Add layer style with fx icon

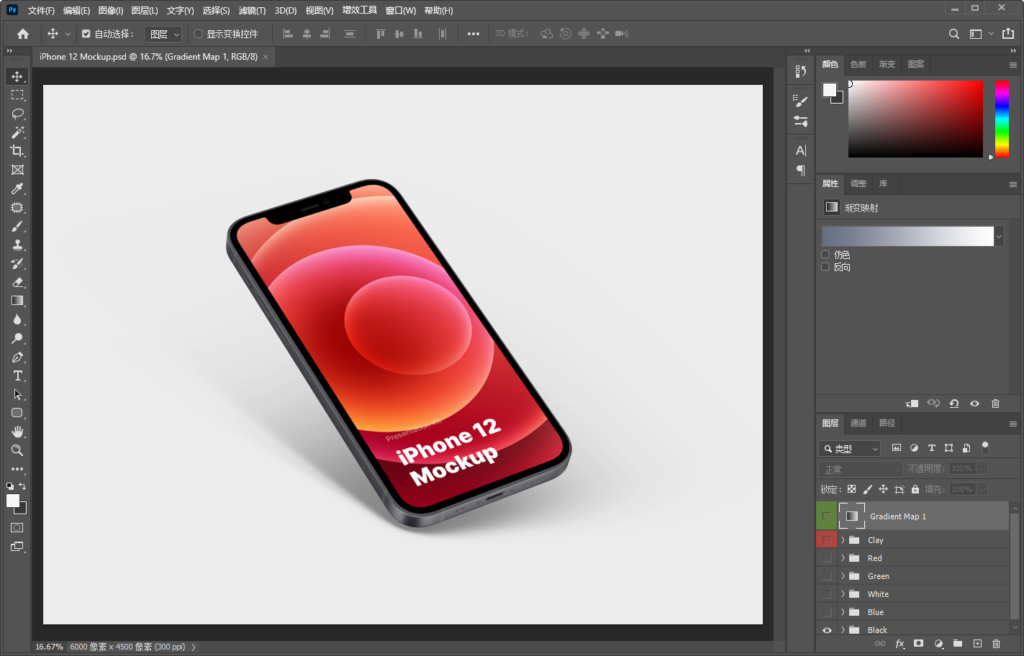click(x=899, y=644)
